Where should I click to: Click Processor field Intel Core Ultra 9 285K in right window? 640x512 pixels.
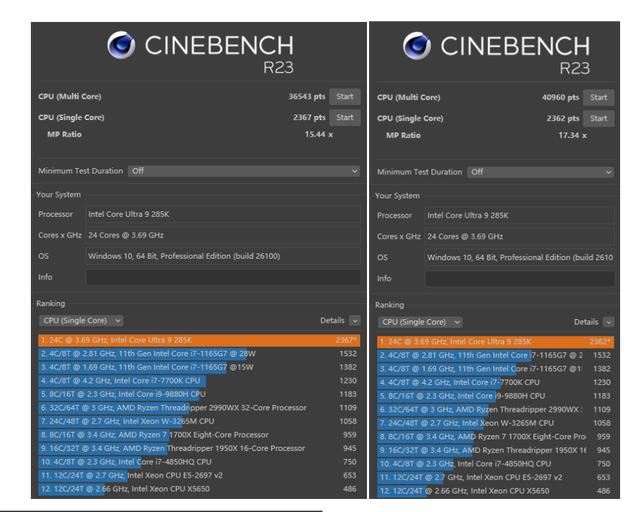pos(520,216)
